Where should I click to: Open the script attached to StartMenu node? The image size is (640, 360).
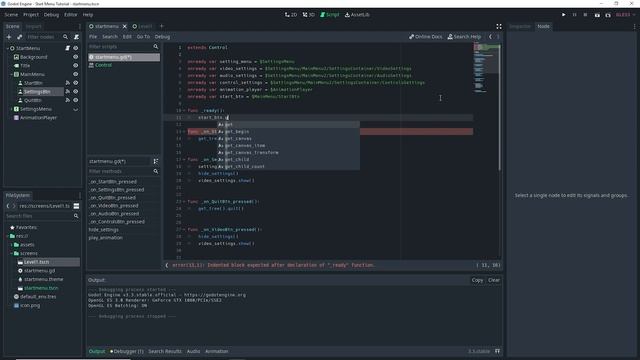pyautogui.click(x=68, y=48)
